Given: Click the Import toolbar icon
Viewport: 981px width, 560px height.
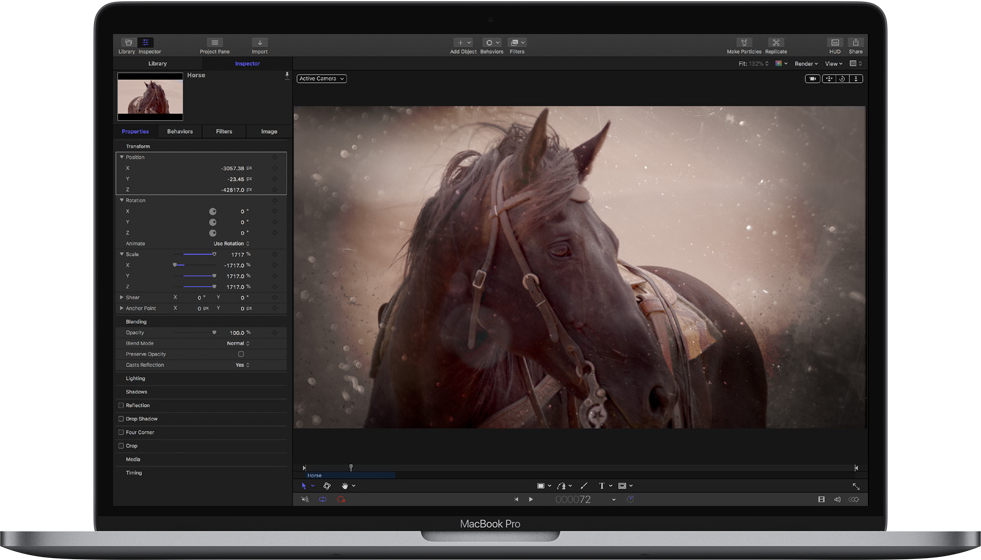Looking at the screenshot, I should 259,43.
